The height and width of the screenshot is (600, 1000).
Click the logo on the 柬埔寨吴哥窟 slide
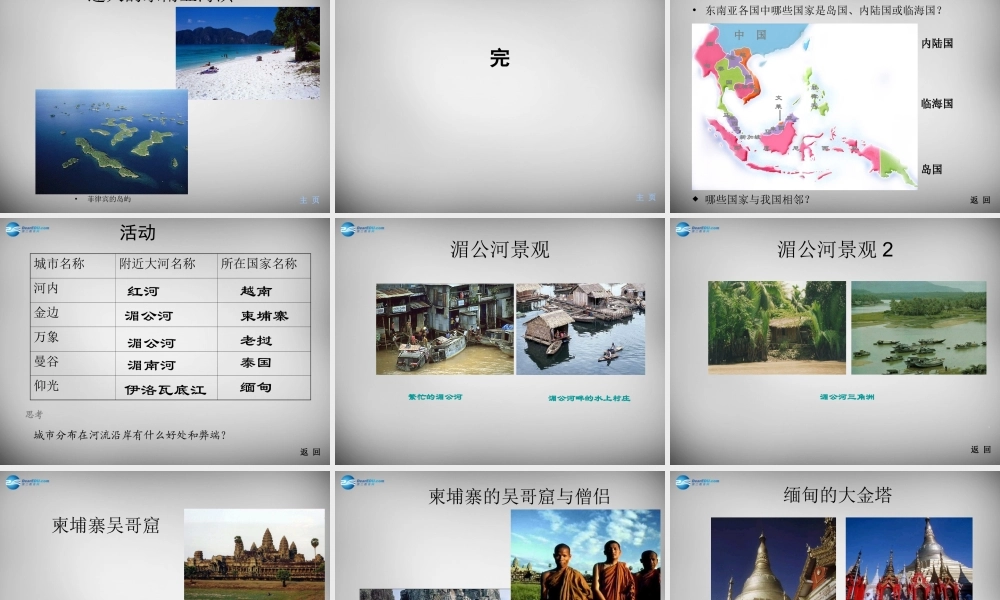point(27,482)
